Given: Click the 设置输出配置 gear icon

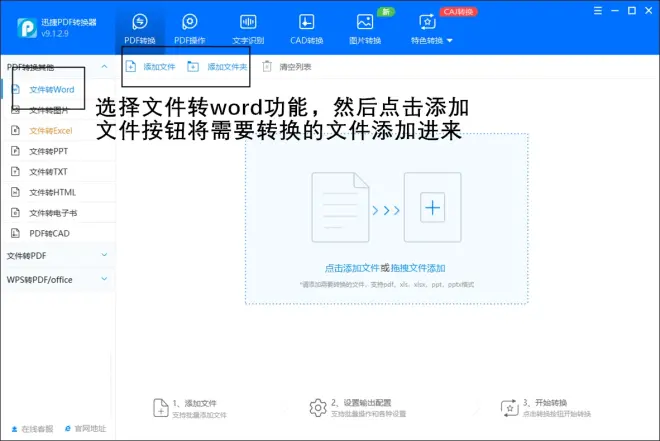Looking at the screenshot, I should (318, 408).
